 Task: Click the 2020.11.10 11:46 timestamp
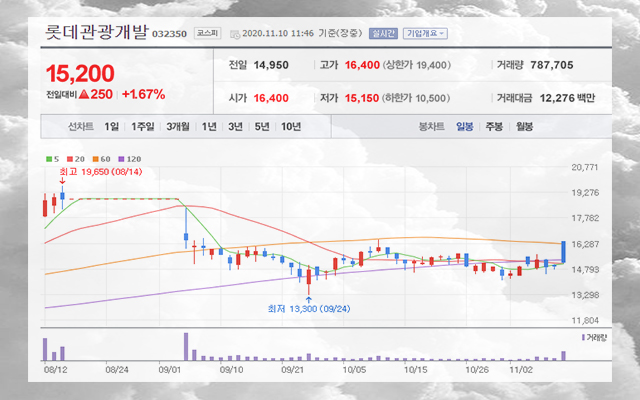pyautogui.click(x=278, y=33)
